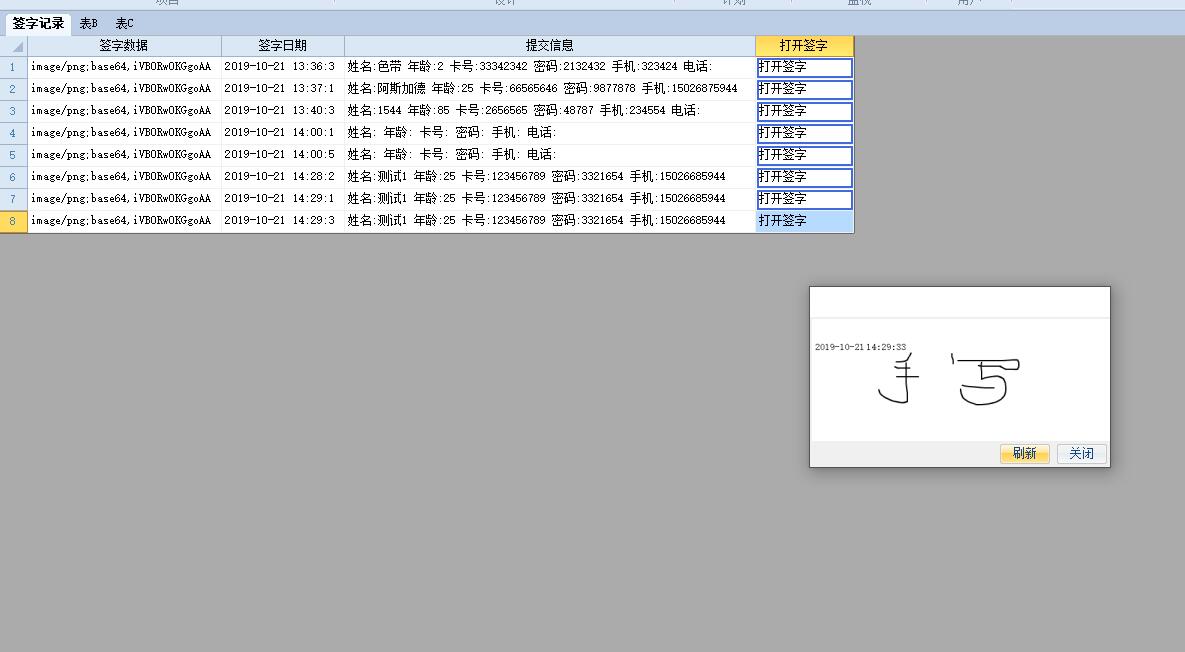Select row header 2
This screenshot has width=1185, height=652.
(x=14, y=89)
